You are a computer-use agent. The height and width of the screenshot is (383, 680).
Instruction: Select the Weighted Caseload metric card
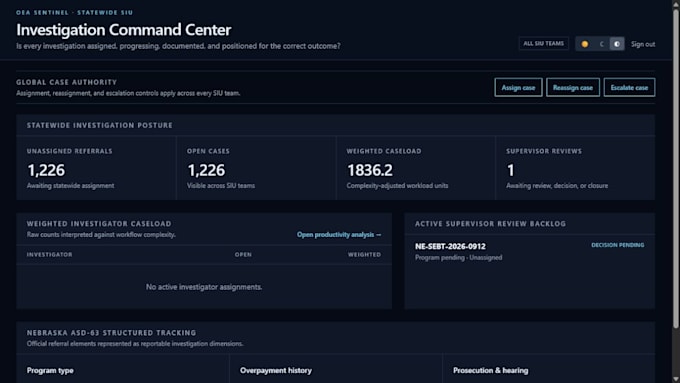(x=415, y=168)
